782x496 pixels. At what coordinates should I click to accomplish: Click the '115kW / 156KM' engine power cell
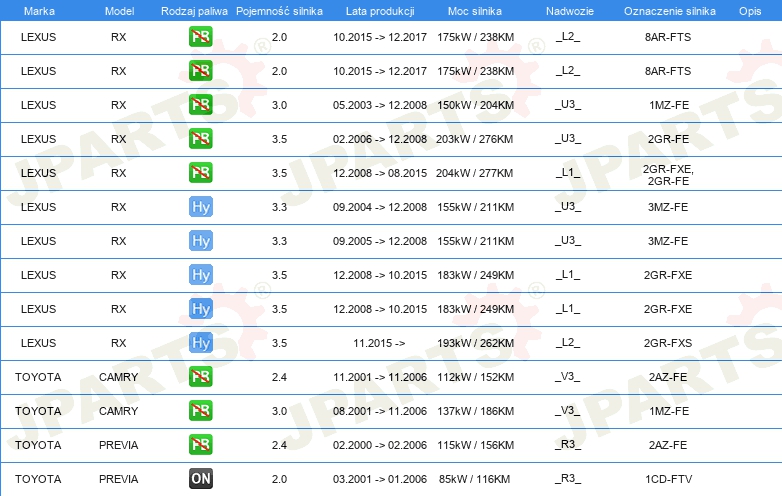click(475, 445)
